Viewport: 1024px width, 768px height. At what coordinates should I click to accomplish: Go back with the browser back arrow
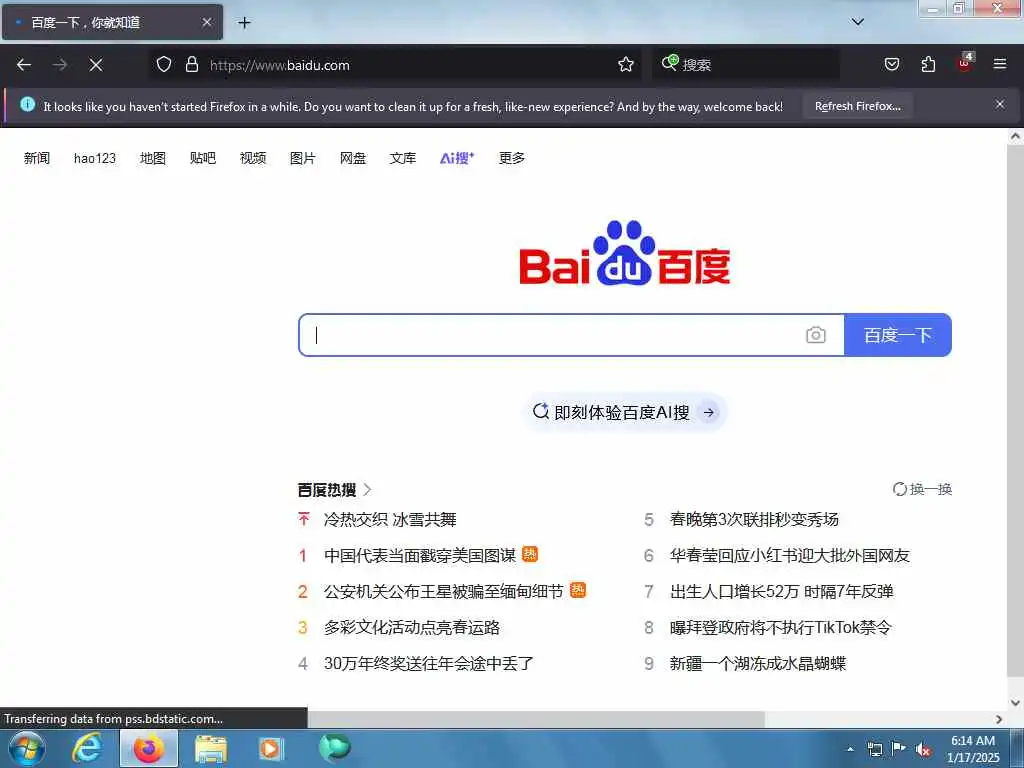coord(24,65)
